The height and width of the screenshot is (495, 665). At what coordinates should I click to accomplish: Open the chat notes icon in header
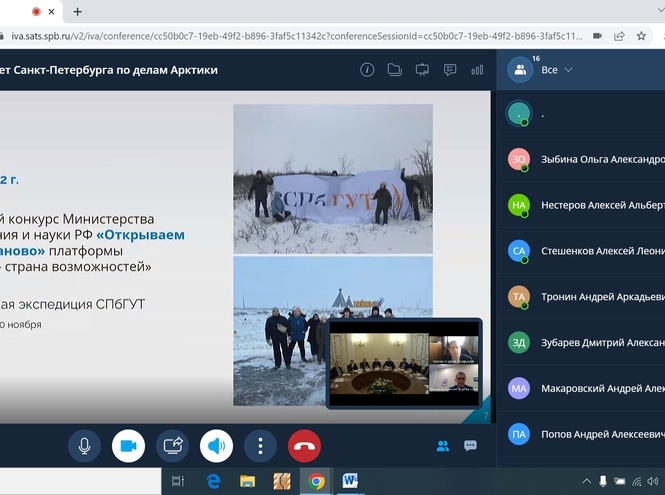[x=450, y=70]
